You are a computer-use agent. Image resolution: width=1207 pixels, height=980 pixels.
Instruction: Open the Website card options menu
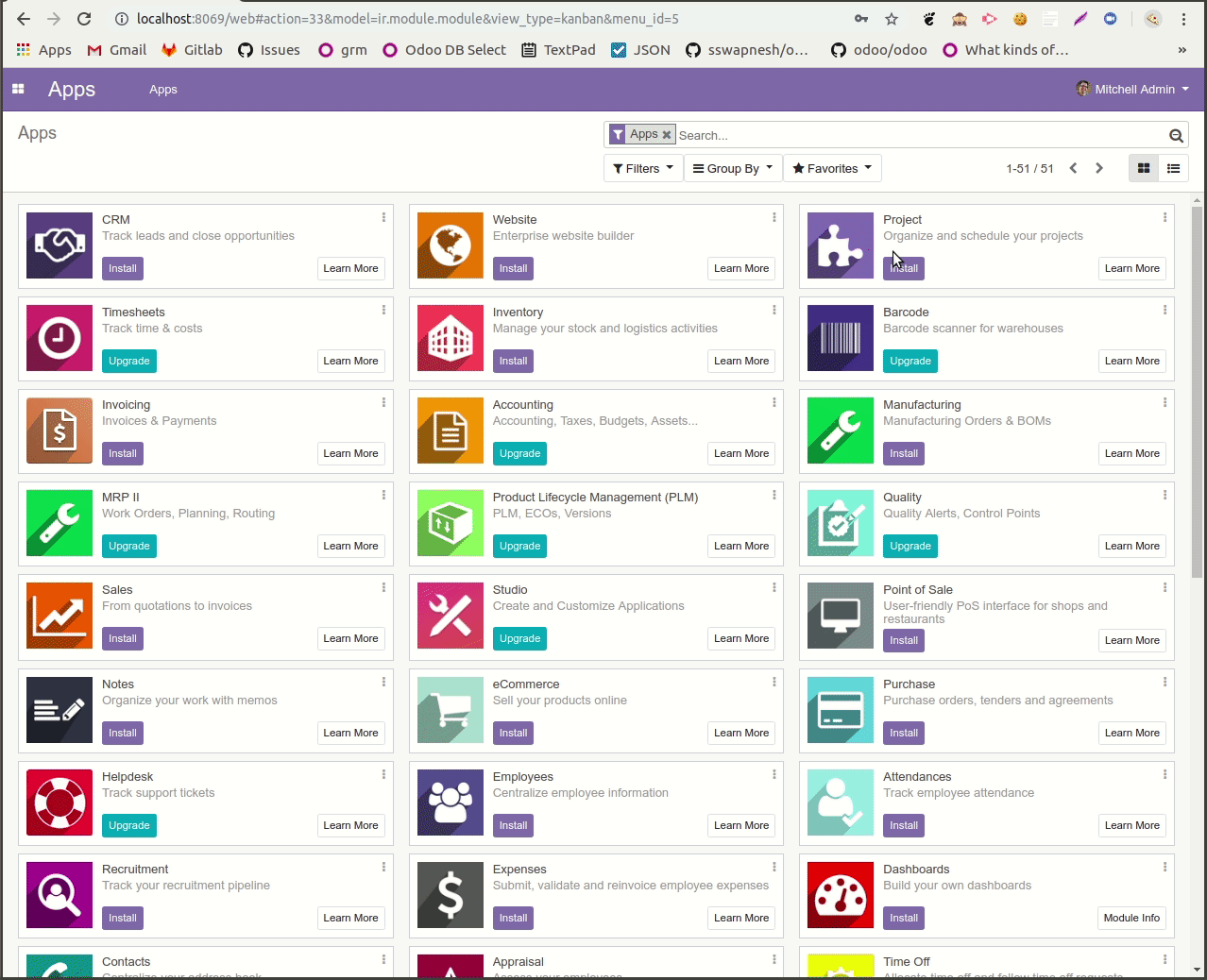point(774,217)
